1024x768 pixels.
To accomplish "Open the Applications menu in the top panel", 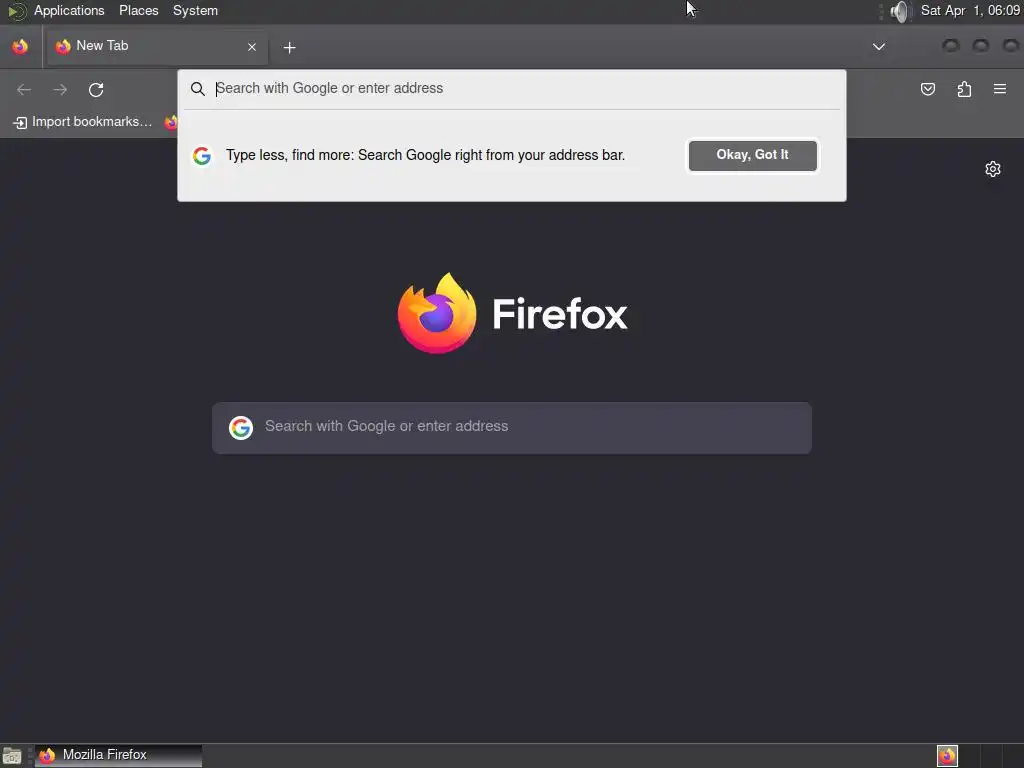I will pyautogui.click(x=69, y=10).
